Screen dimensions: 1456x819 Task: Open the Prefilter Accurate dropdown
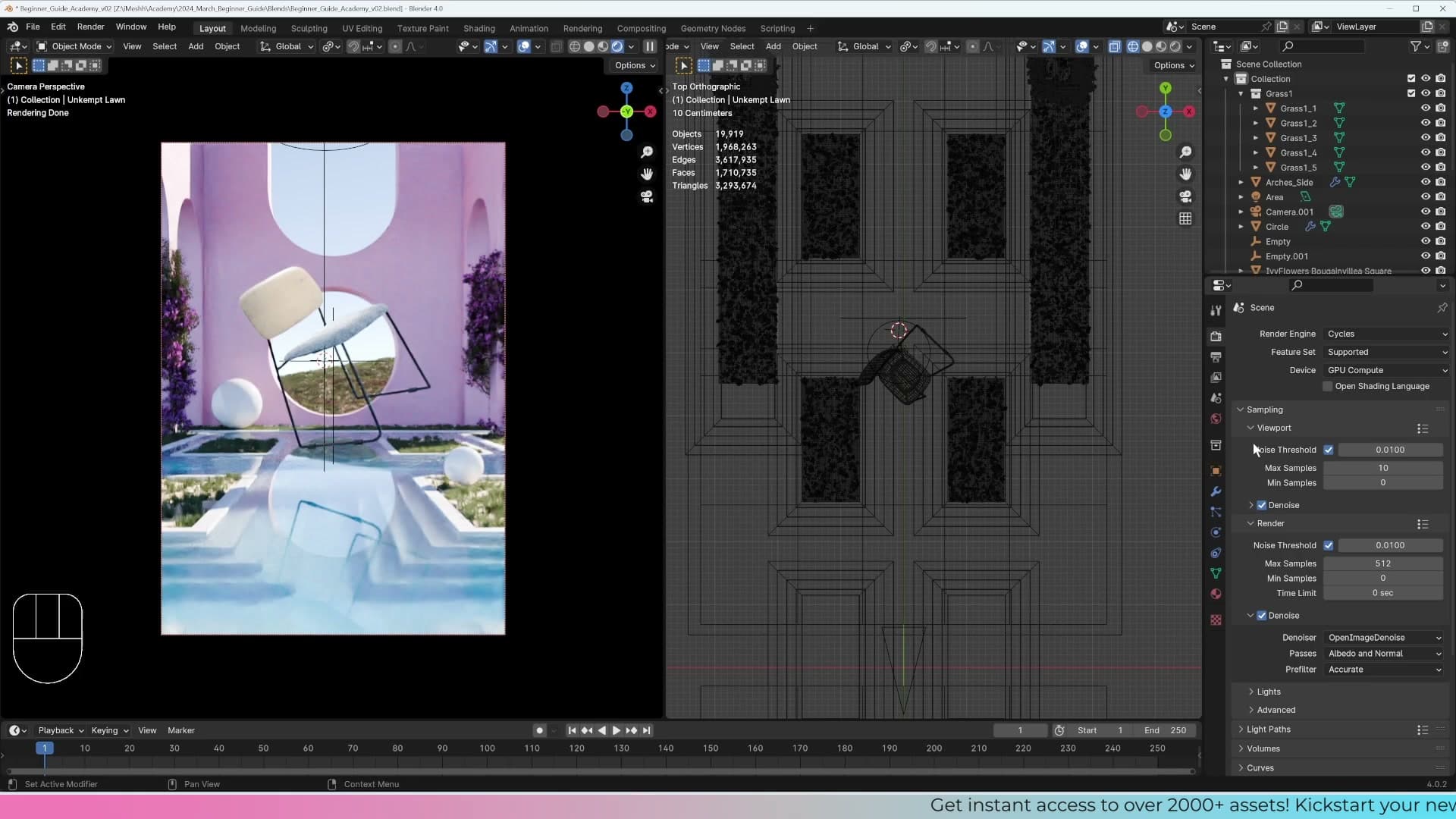(x=1384, y=670)
